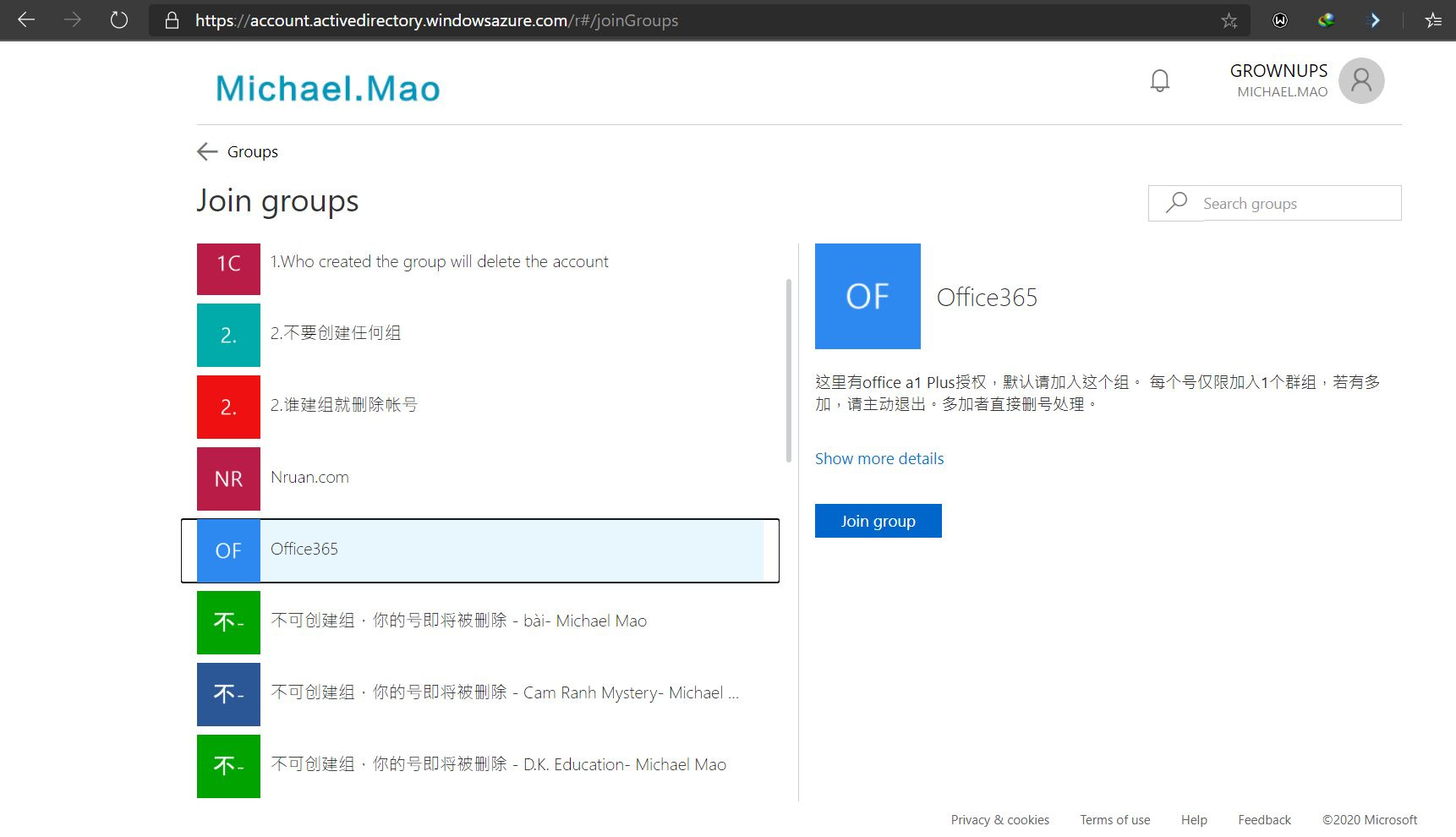Select the Cam Ranh Mystery group
The height and width of the screenshot is (837, 1456).
tap(504, 693)
